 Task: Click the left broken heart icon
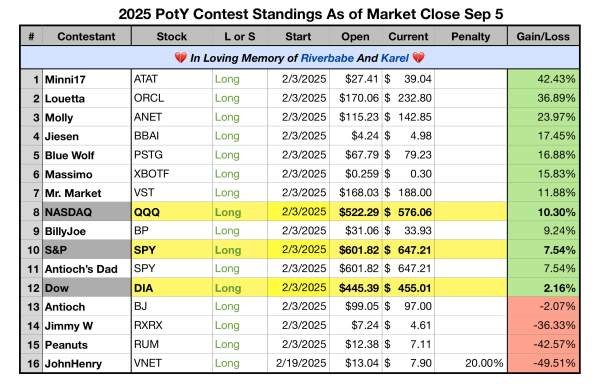180,58
